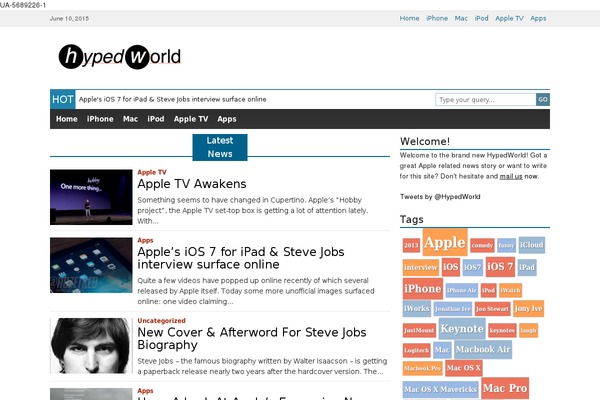Select the laugh tag
Viewport: 600px width, 400px height.
click(528, 330)
